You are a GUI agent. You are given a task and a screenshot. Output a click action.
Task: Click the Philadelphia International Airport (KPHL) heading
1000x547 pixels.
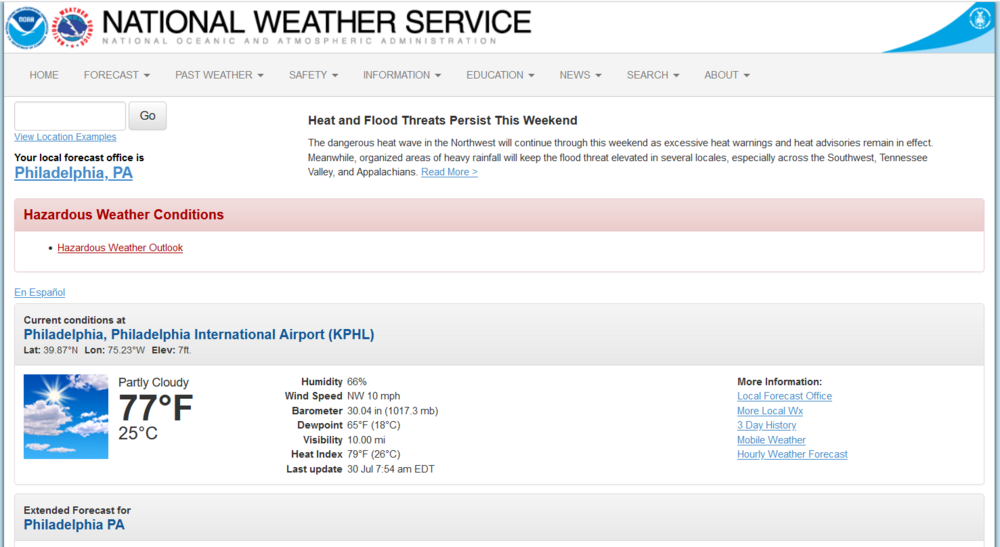[199, 335]
